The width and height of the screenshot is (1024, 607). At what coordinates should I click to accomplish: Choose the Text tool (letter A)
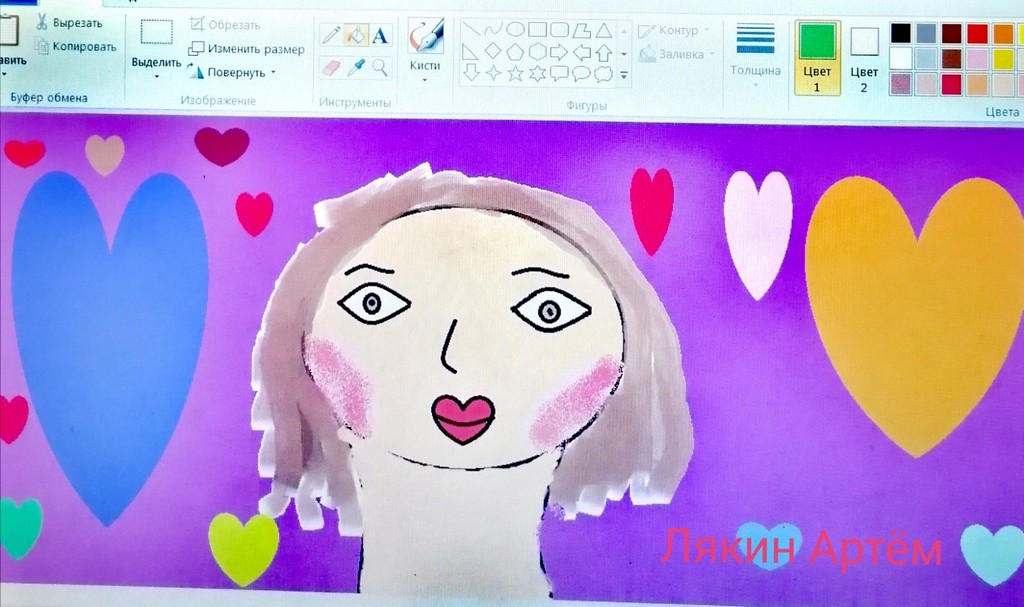click(380, 36)
